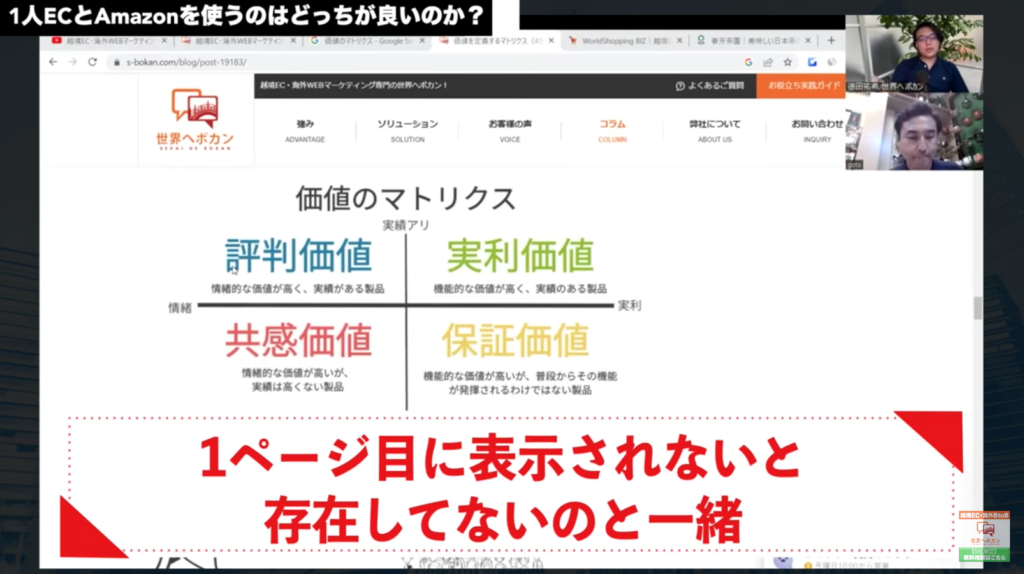This screenshot has height=574, width=1024.
Task: Click the 実利価値 heading in the matrix
Action: [520, 255]
